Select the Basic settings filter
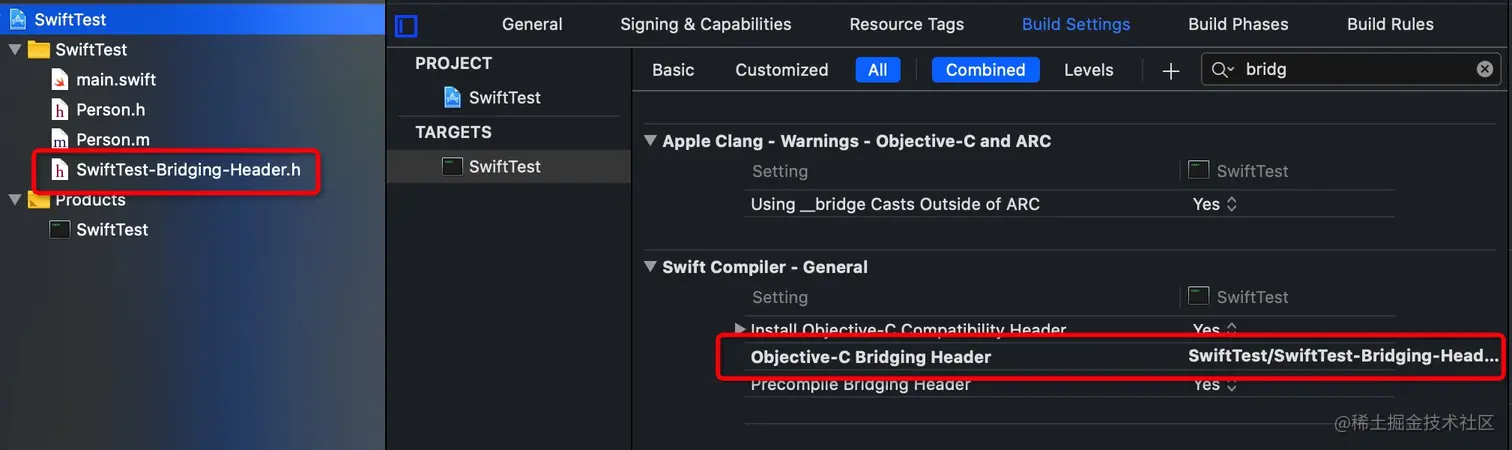1512x450 pixels. (673, 70)
